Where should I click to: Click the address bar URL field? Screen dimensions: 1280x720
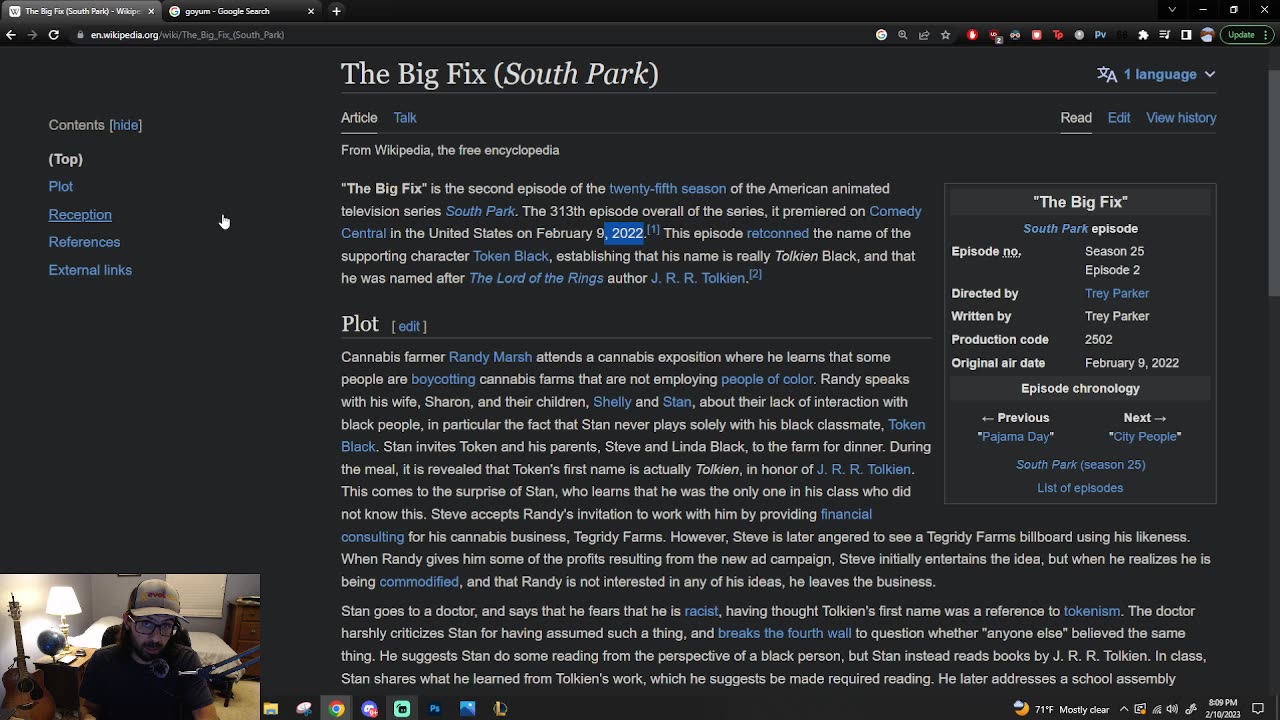click(470, 35)
